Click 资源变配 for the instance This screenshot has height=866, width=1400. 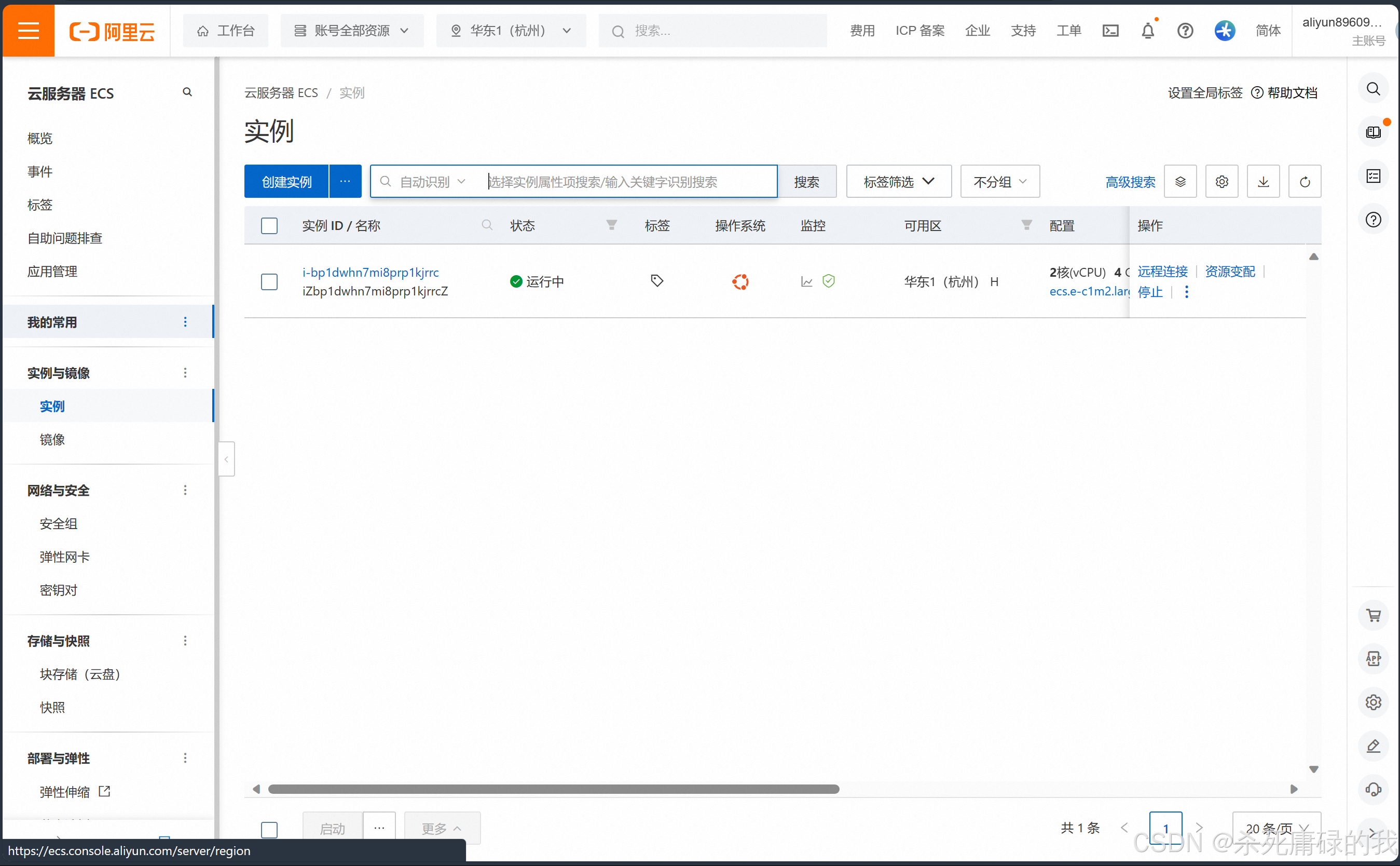(x=1230, y=272)
